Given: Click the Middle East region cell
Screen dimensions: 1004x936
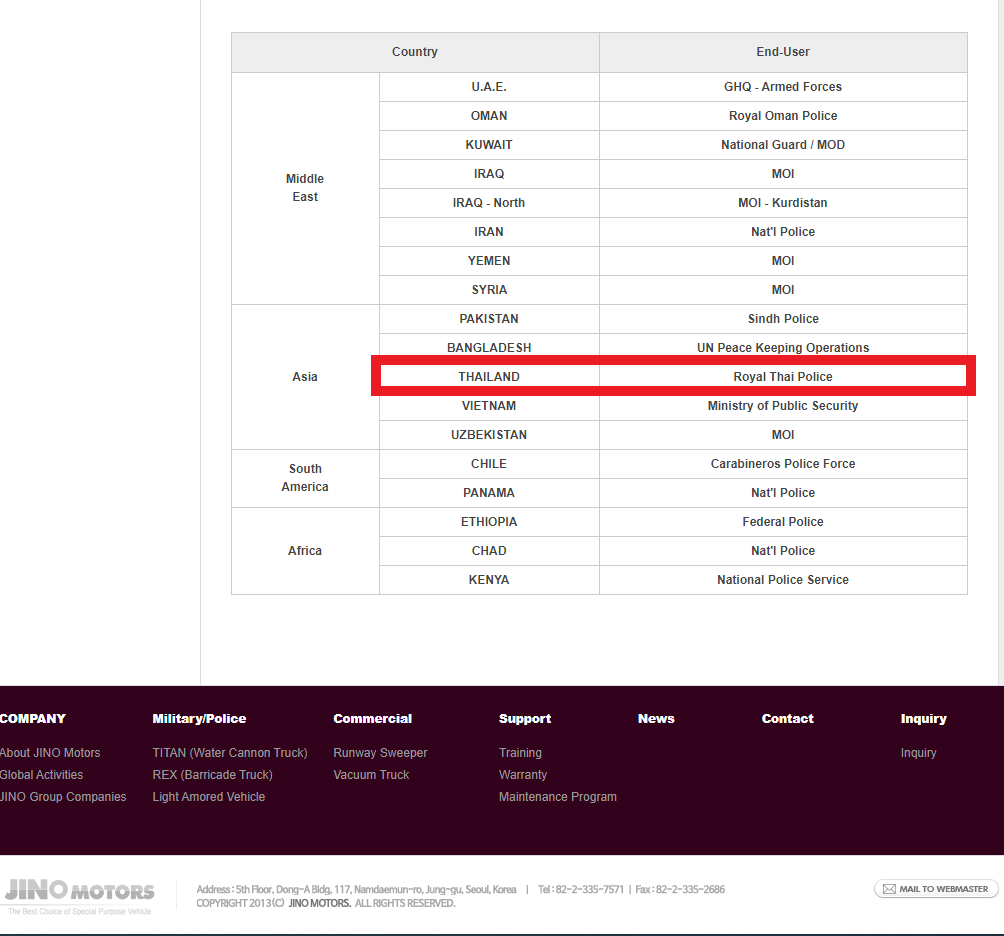Looking at the screenshot, I should pos(305,188).
